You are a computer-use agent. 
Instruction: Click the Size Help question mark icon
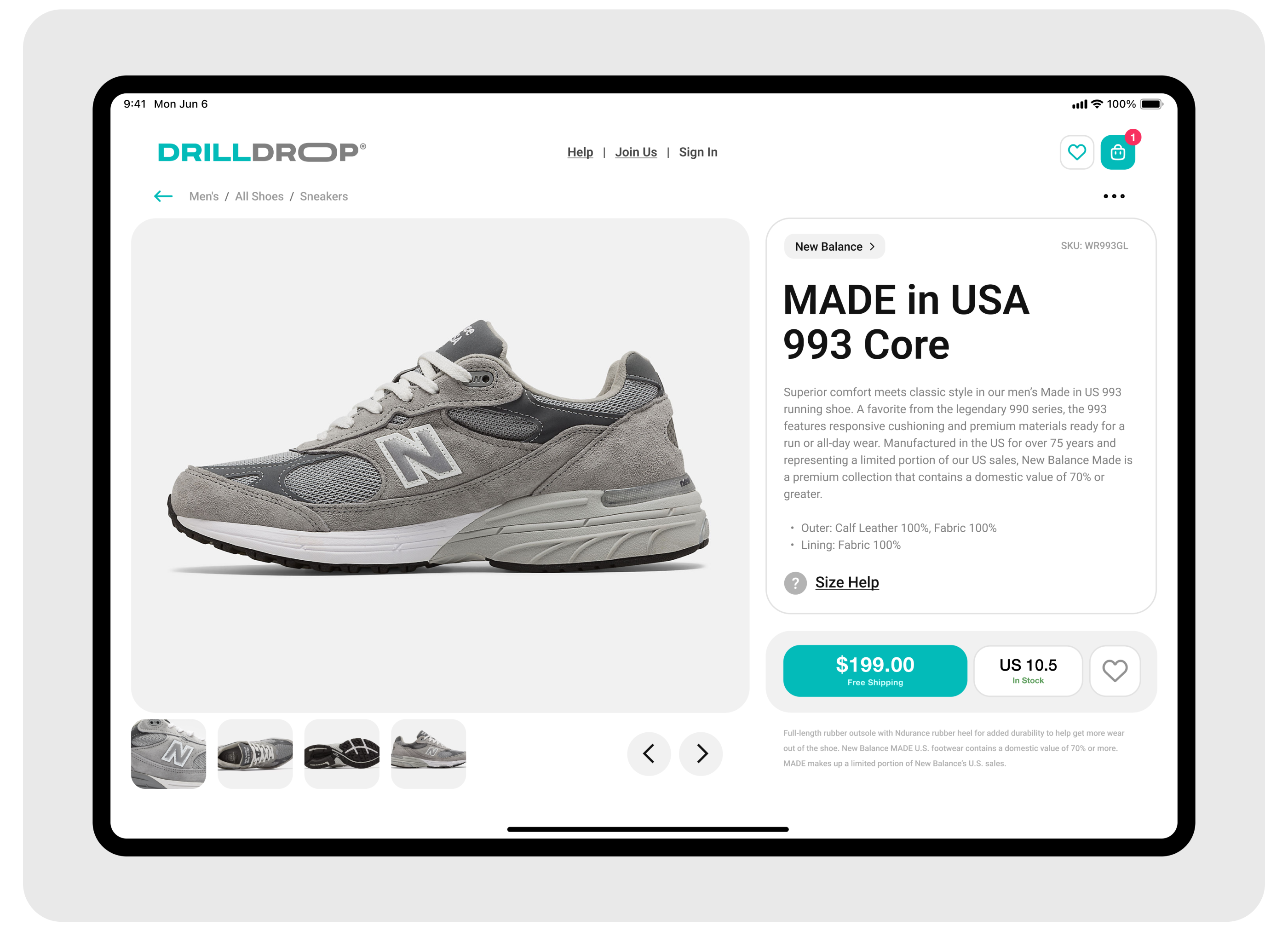tap(795, 583)
